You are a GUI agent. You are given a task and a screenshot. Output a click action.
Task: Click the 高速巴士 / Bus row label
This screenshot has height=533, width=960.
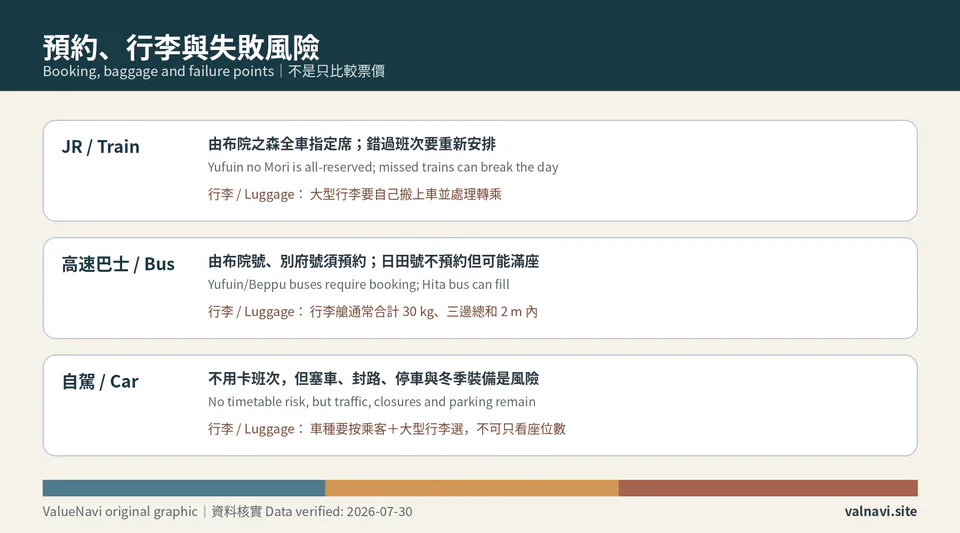tap(118, 264)
